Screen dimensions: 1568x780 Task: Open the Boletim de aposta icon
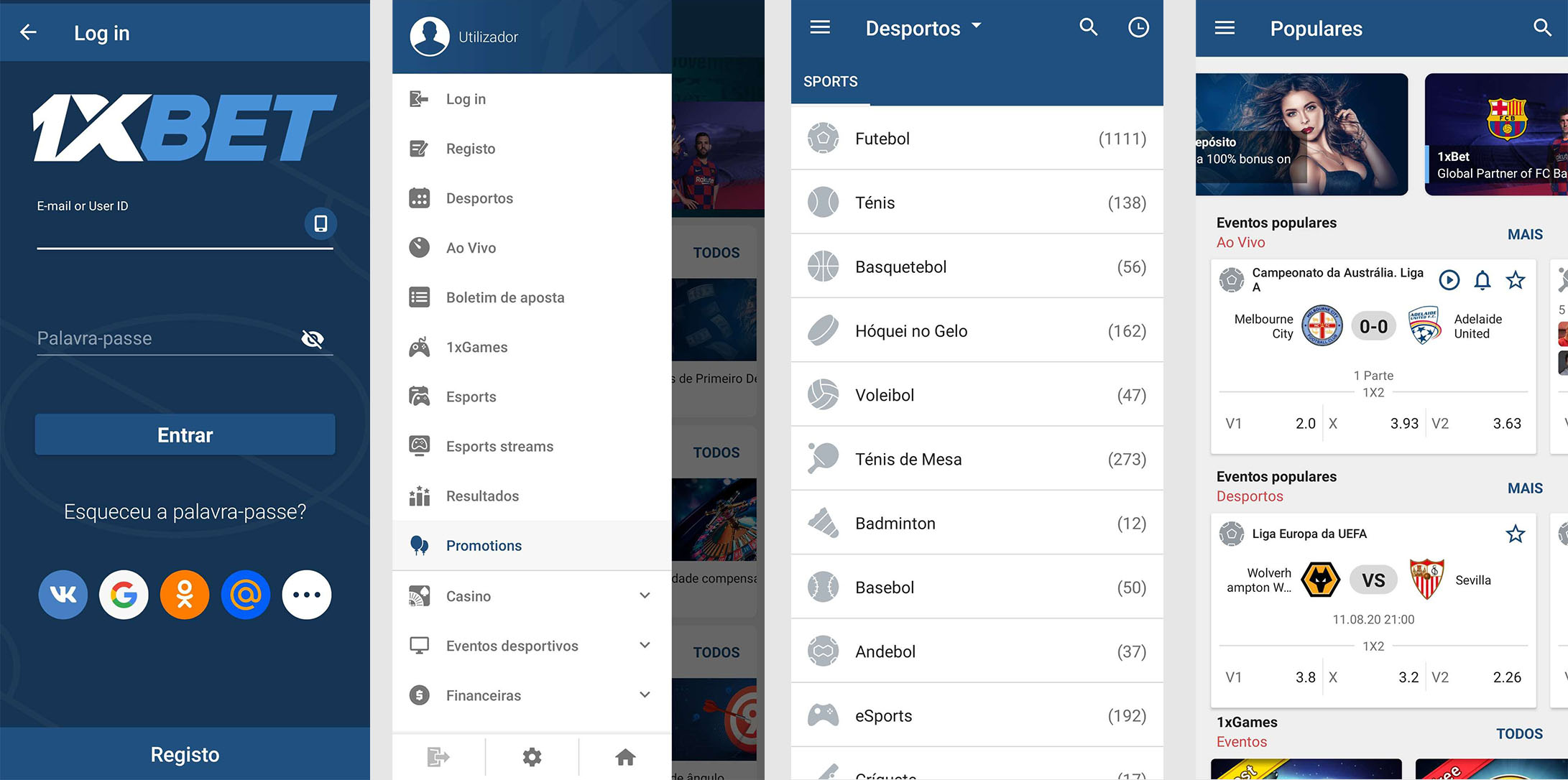pyautogui.click(x=418, y=297)
